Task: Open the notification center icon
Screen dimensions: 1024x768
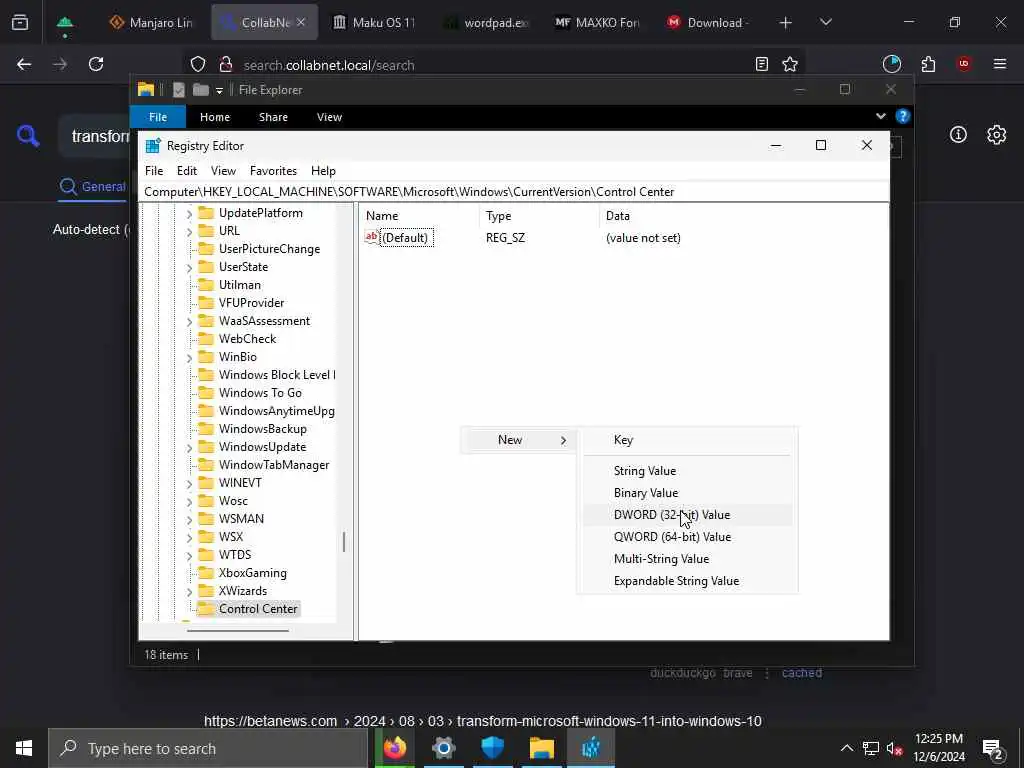Action: pos(993,748)
